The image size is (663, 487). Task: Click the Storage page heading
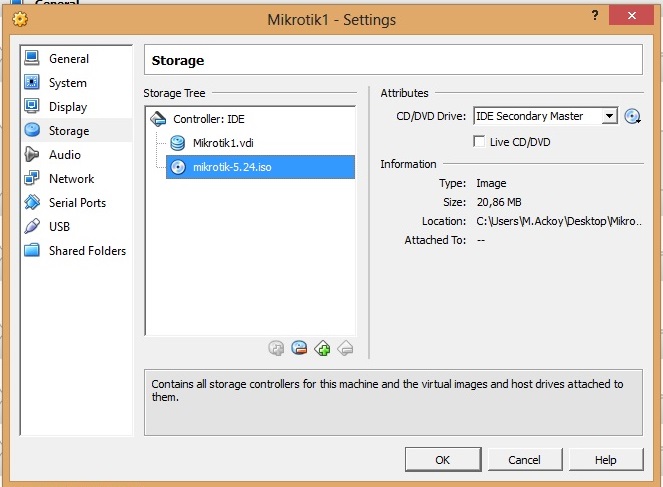[178, 60]
